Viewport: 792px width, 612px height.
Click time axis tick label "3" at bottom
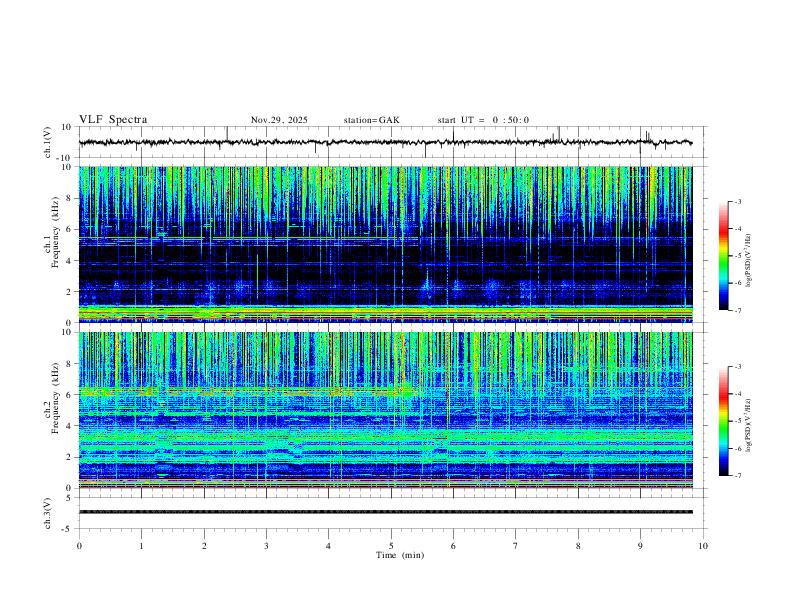[x=266, y=546]
